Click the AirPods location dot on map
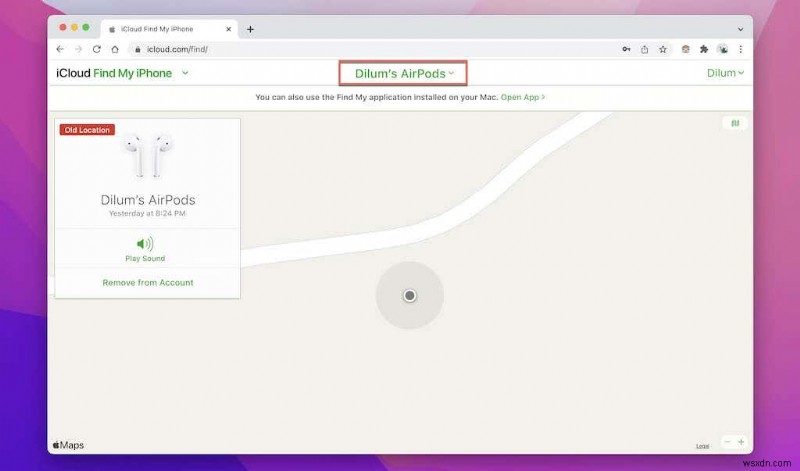The height and width of the screenshot is (471, 800). pyautogui.click(x=410, y=295)
